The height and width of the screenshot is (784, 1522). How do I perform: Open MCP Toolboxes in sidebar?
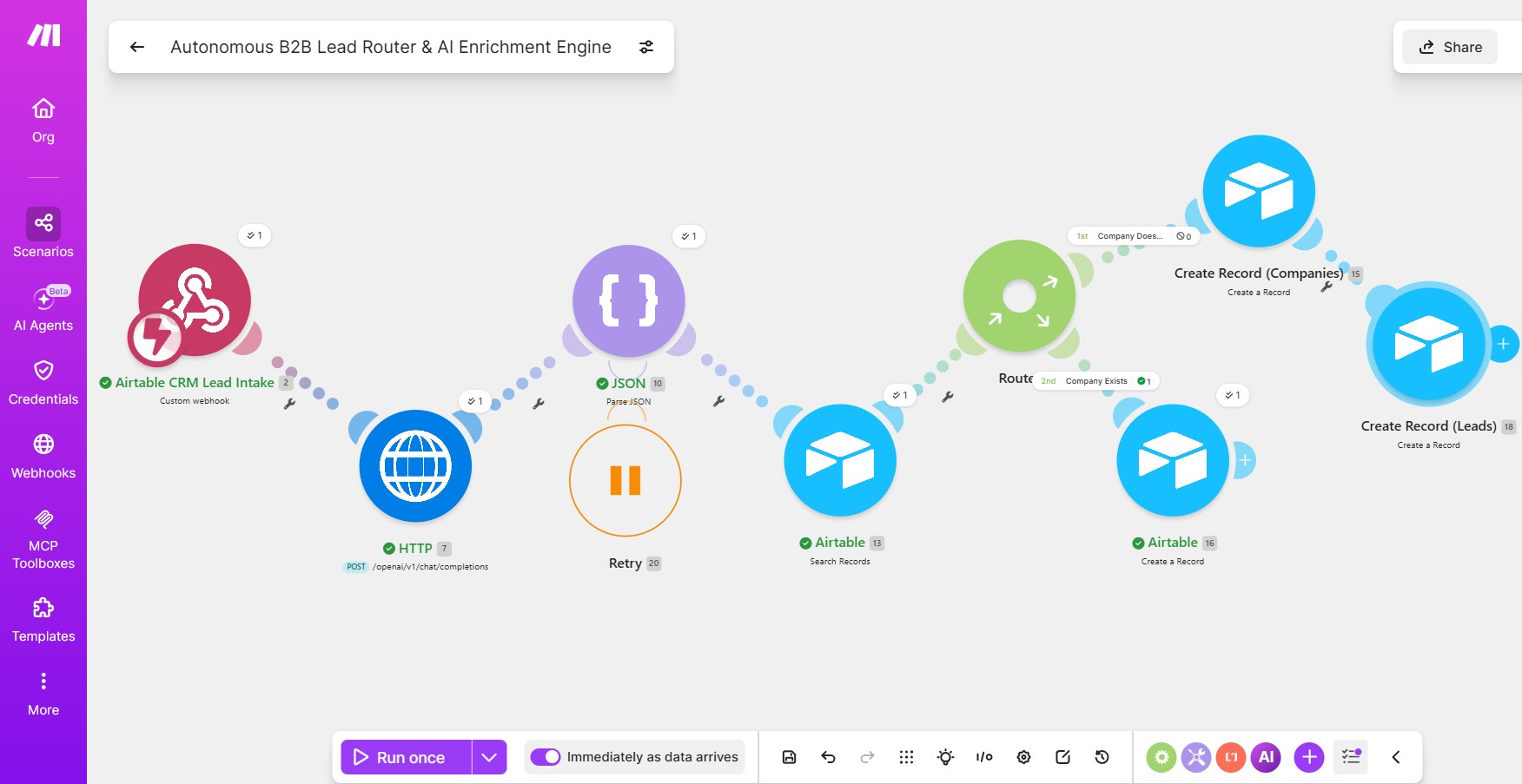[x=43, y=539]
